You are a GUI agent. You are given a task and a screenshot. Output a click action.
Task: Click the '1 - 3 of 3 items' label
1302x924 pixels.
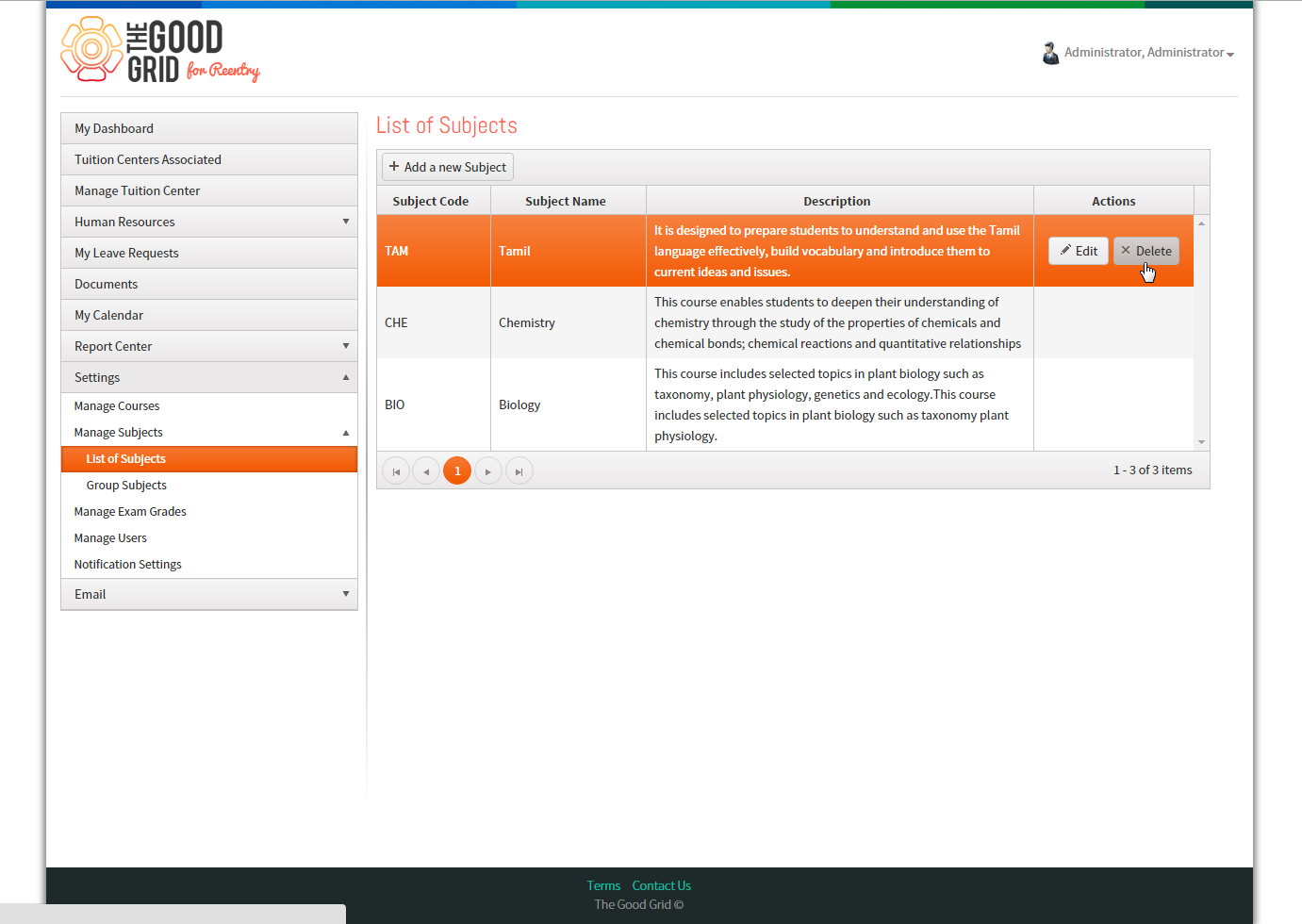point(1153,470)
